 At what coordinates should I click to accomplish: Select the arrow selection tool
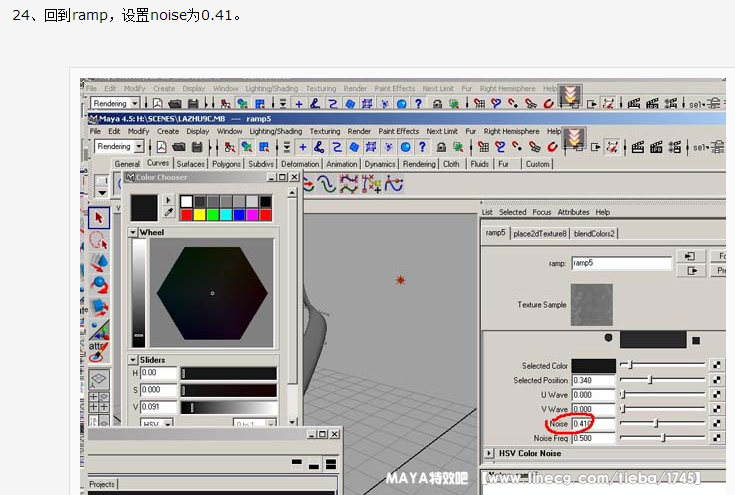(x=98, y=218)
